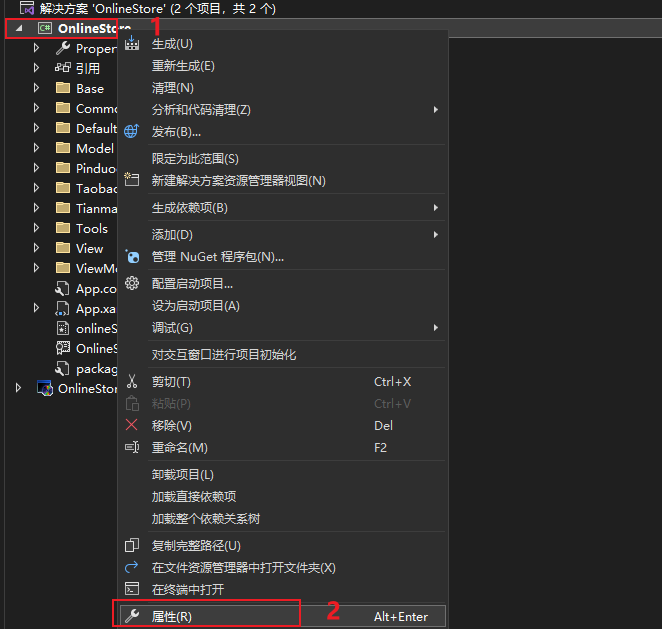Click the red X icon for 移除(V)
Screen dimensions: 662x629
click(132, 426)
